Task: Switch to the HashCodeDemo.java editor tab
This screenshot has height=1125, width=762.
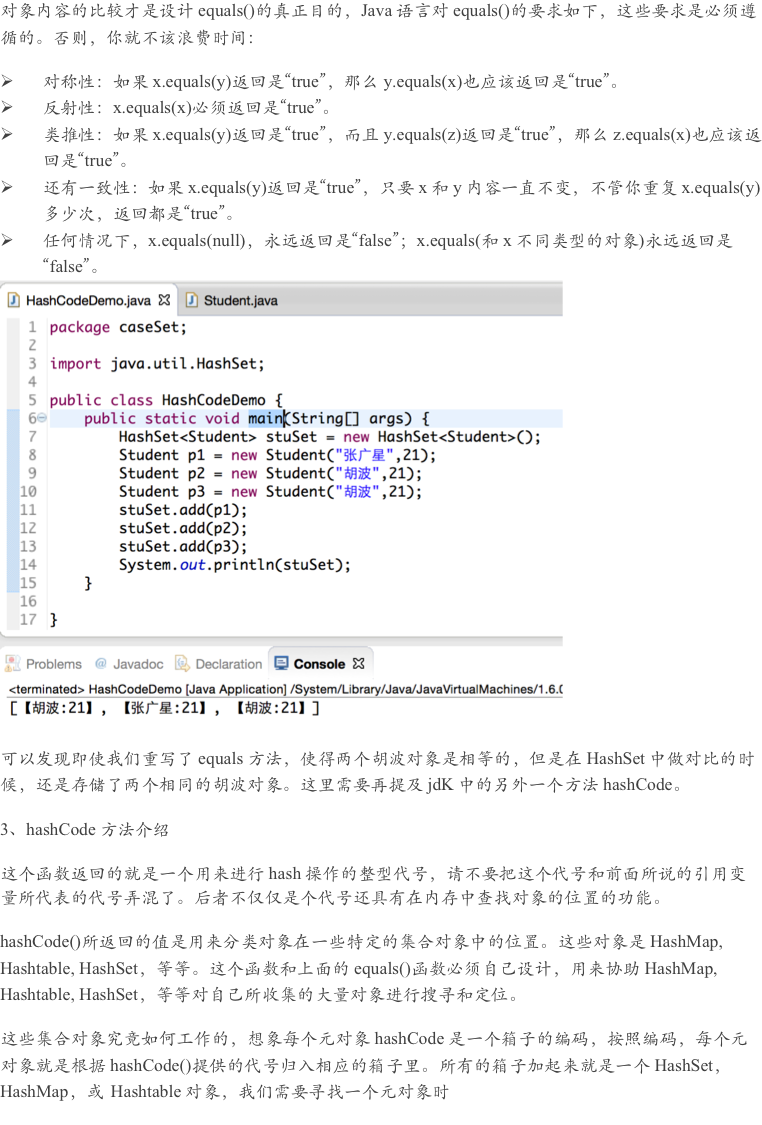Action: click(x=88, y=300)
